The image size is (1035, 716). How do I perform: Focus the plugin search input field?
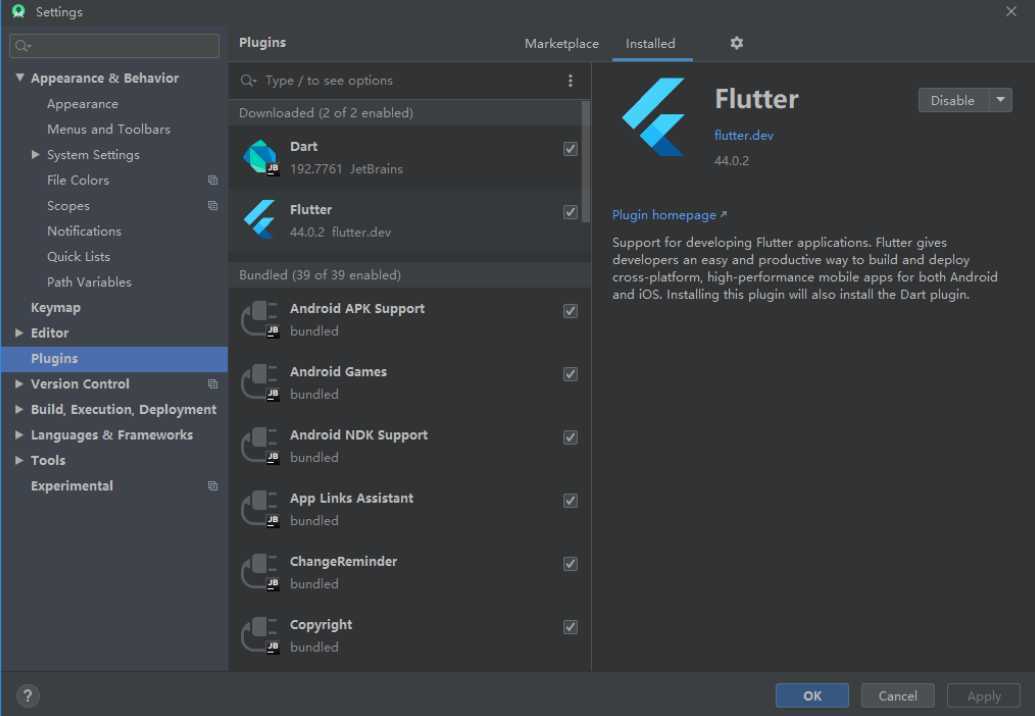[409, 81]
